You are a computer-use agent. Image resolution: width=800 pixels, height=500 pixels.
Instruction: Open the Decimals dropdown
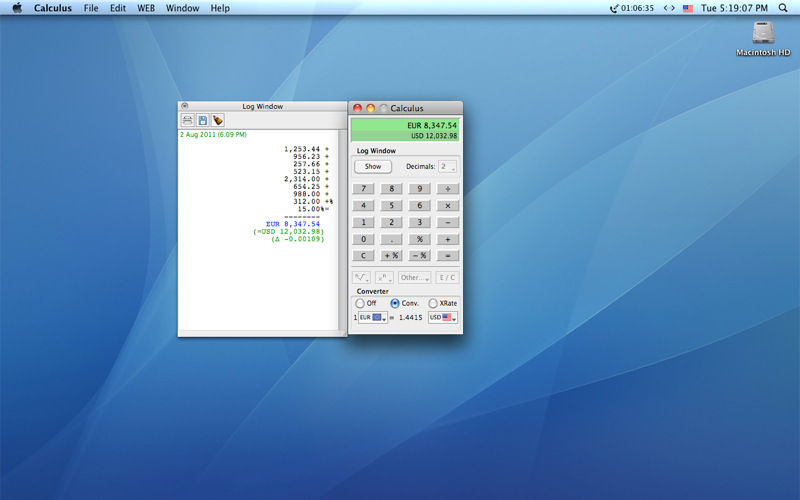click(447, 166)
